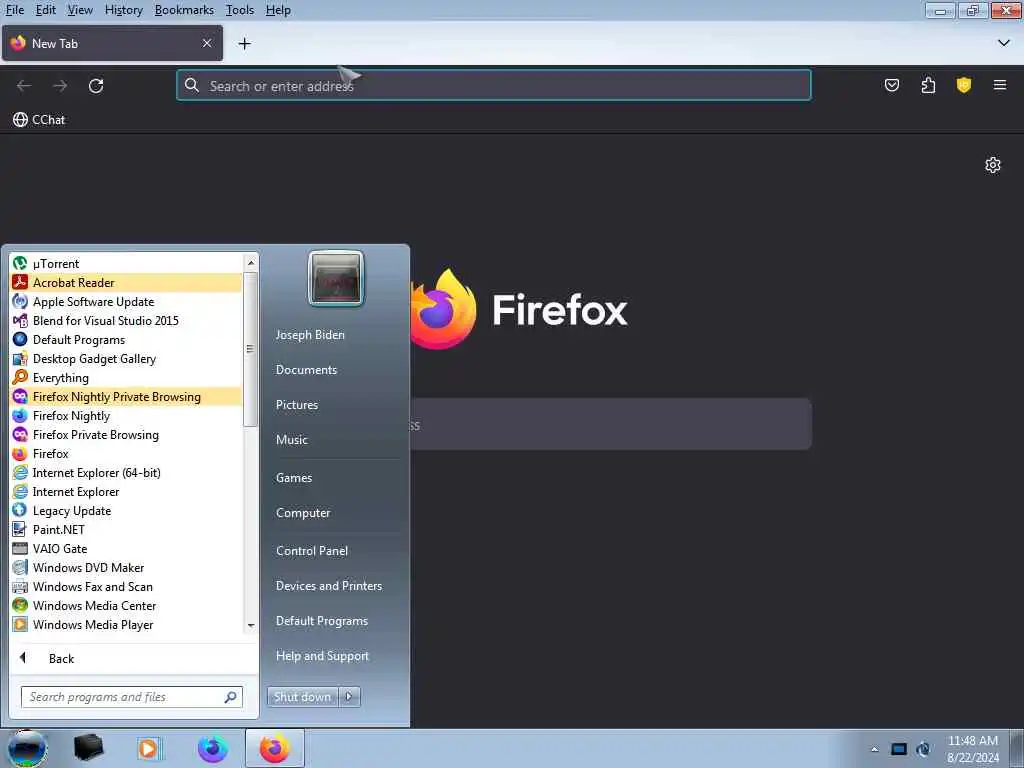Open Computer from Start menu
The image size is (1024, 768).
coord(303,513)
